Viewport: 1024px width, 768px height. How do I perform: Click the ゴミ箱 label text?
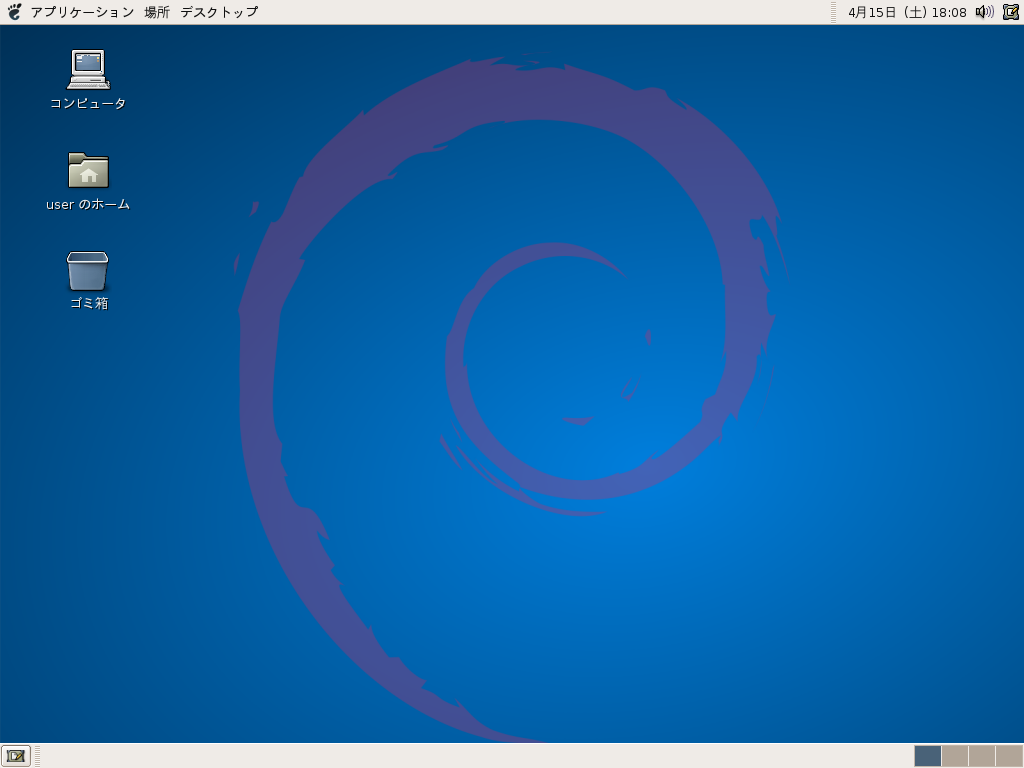point(89,303)
